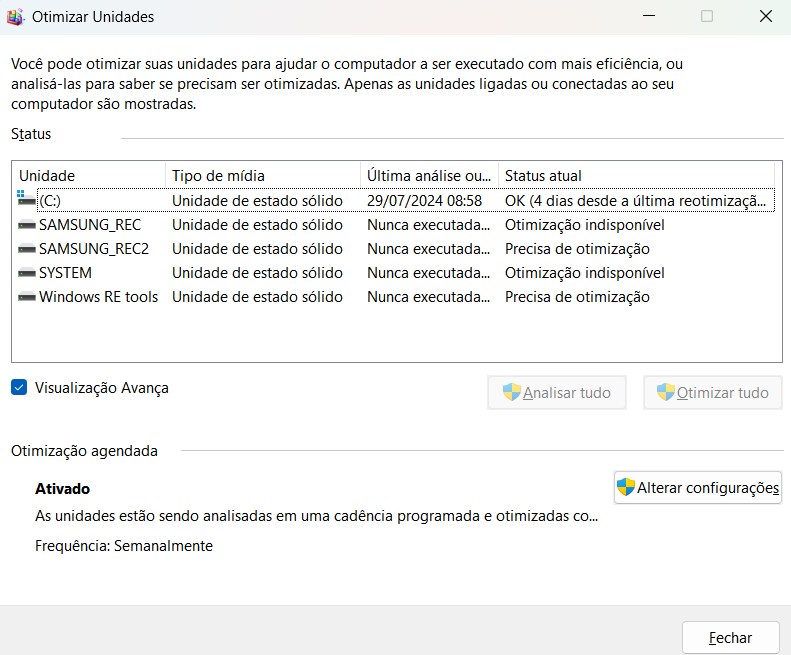Click the Windows RE tools drive icon

point(27,297)
